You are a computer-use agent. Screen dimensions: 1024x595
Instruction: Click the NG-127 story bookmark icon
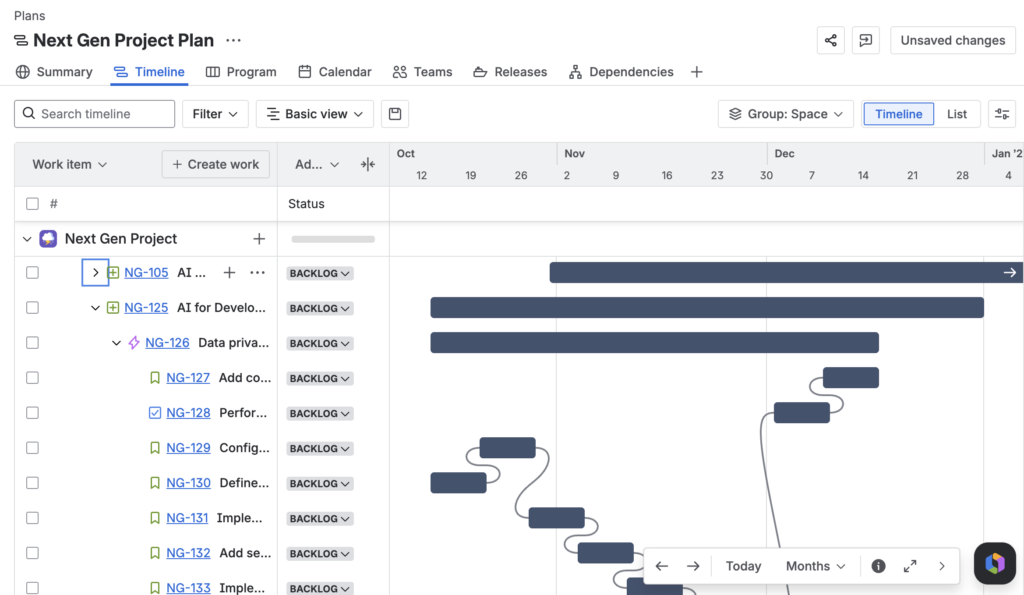pyautogui.click(x=155, y=378)
